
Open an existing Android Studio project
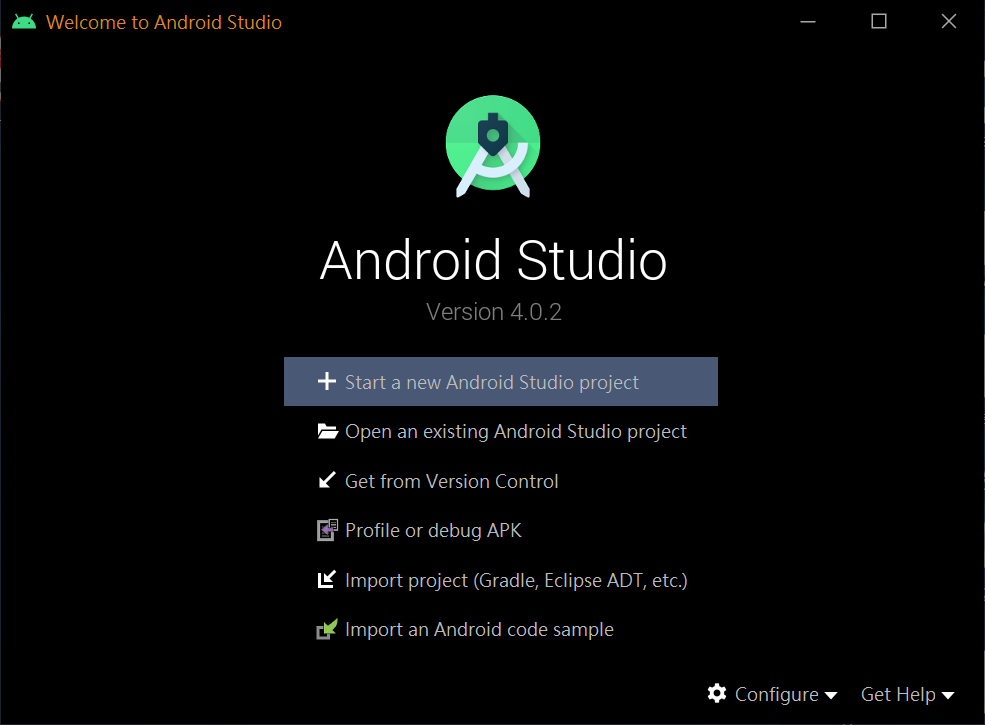pyautogui.click(x=501, y=431)
